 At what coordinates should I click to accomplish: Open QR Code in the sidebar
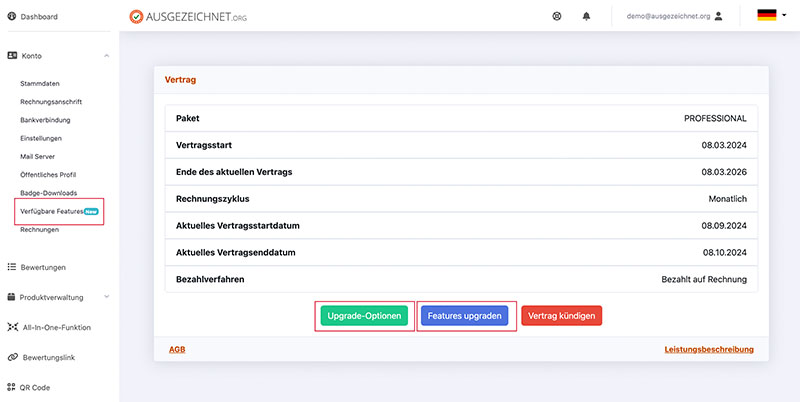(34, 387)
